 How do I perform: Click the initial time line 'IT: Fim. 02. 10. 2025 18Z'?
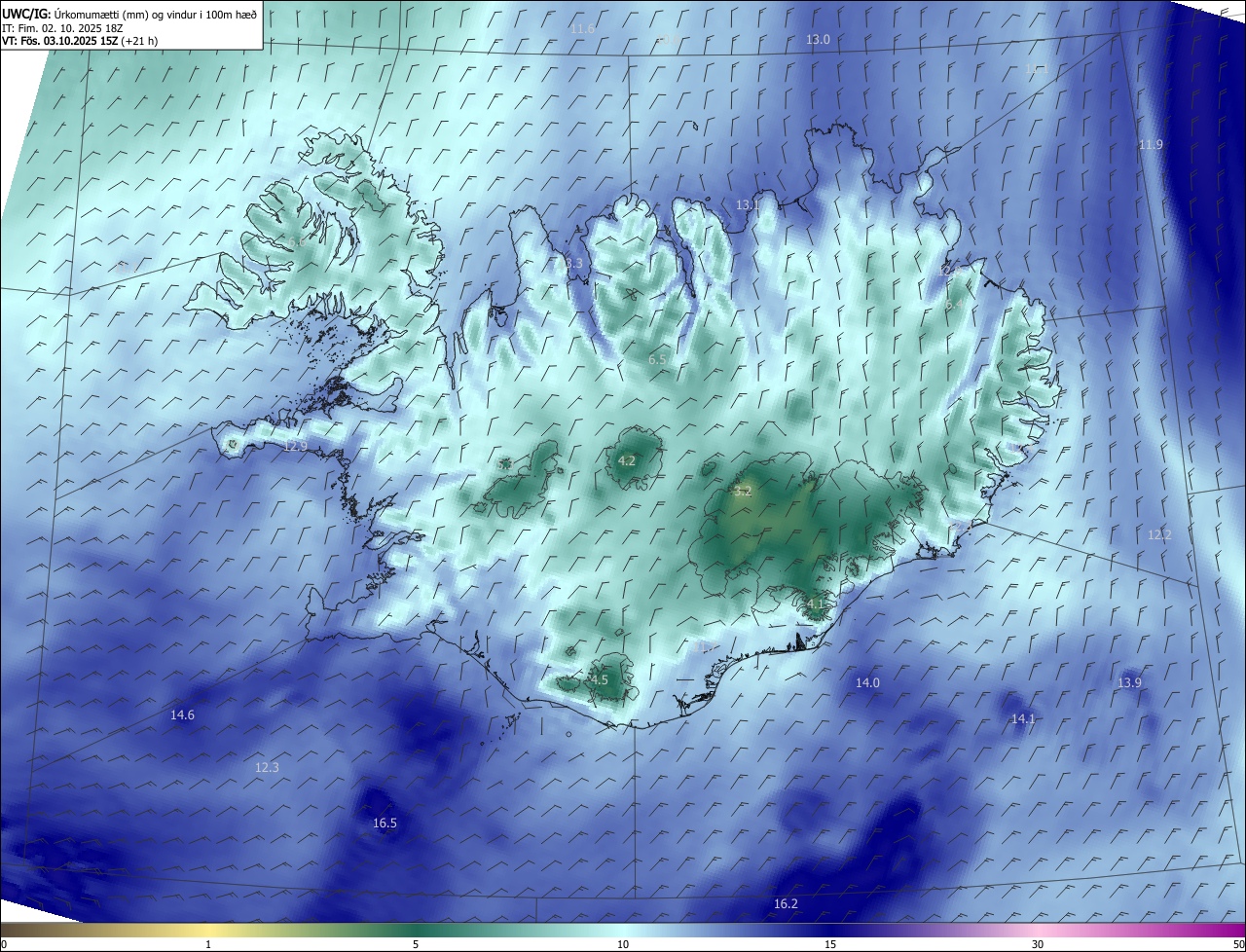click(62, 27)
